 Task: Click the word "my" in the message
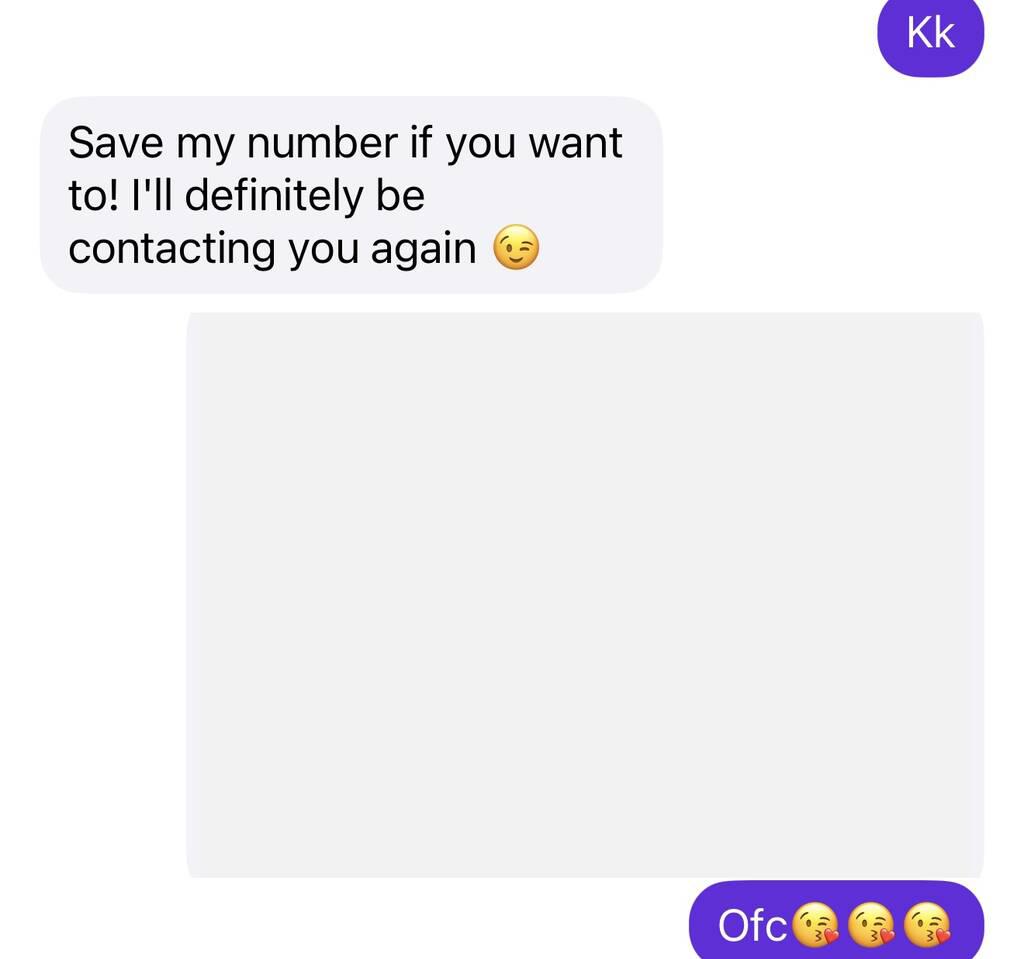pos(204,146)
